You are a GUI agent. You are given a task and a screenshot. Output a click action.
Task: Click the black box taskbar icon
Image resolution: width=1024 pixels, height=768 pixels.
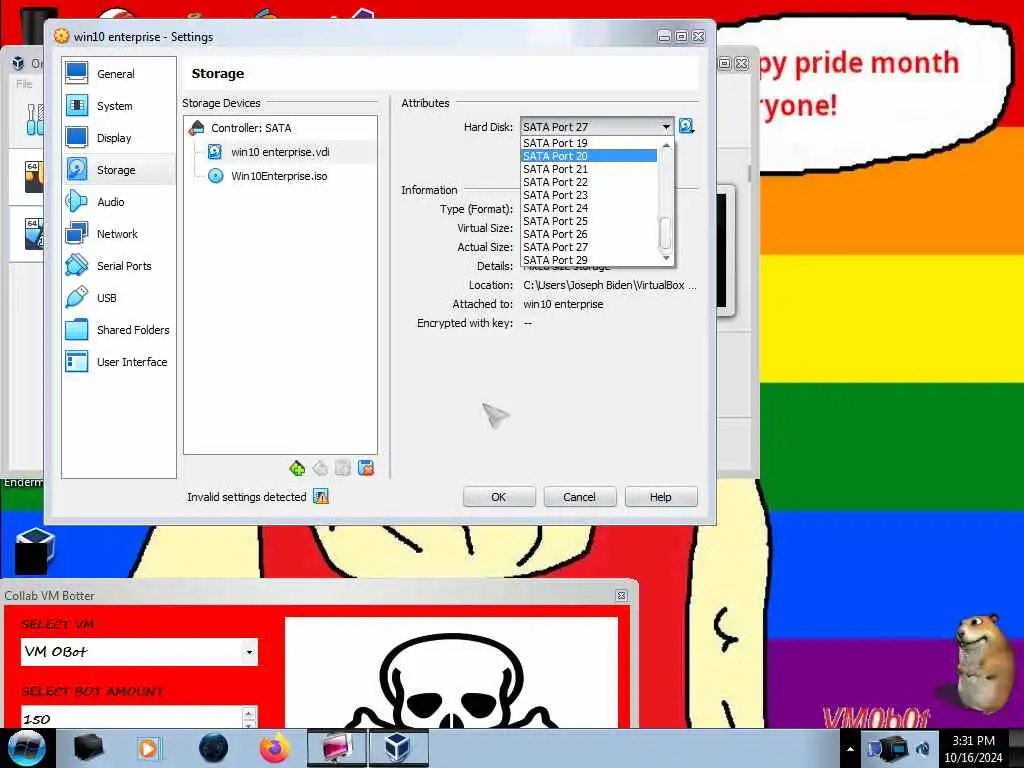pos(88,748)
